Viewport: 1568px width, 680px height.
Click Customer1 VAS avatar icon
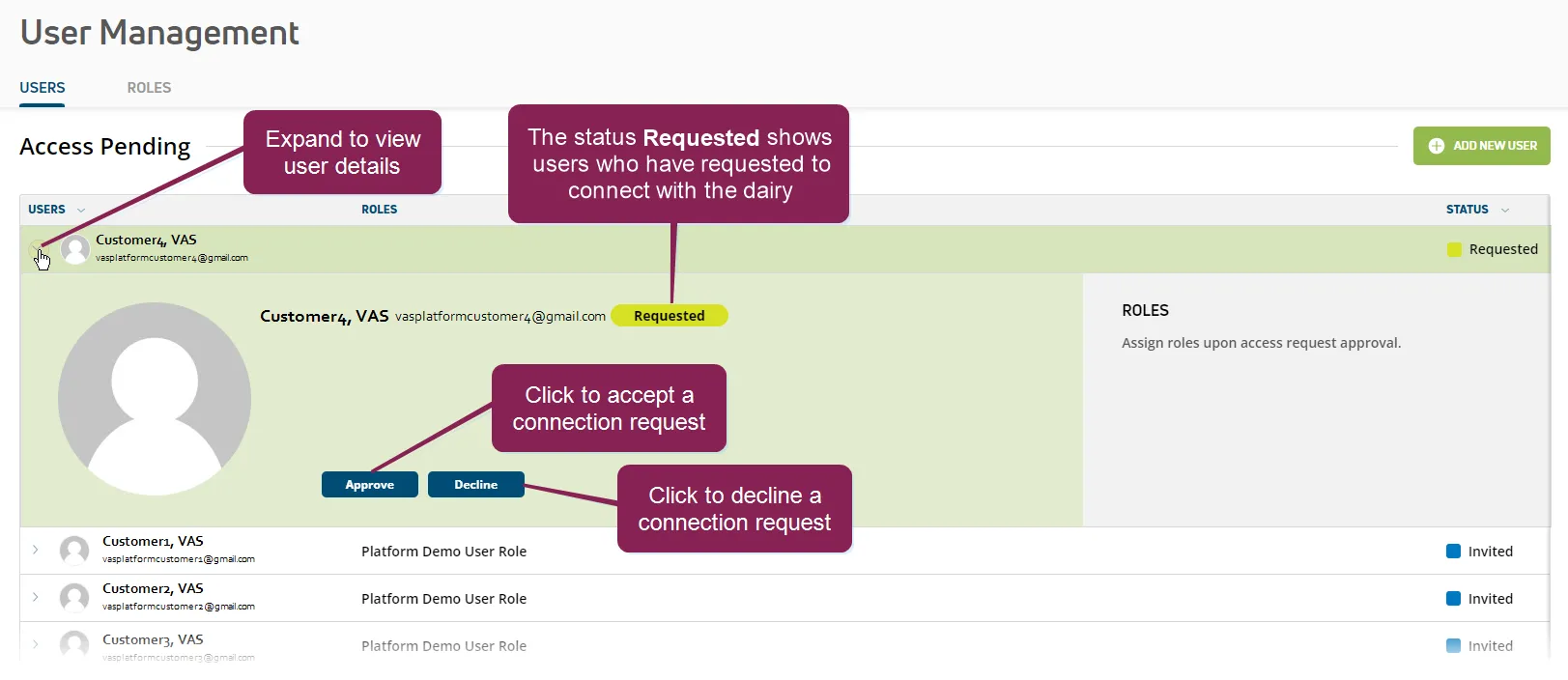(74, 551)
